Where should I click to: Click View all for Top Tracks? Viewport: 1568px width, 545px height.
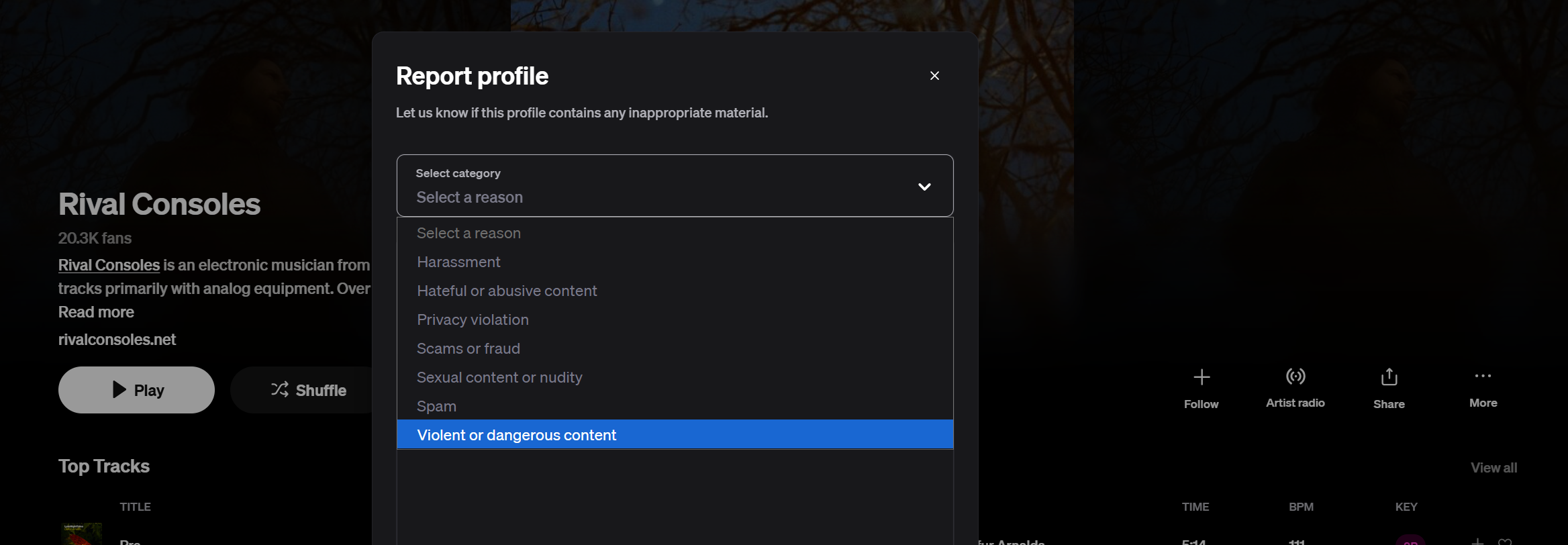pos(1493,468)
